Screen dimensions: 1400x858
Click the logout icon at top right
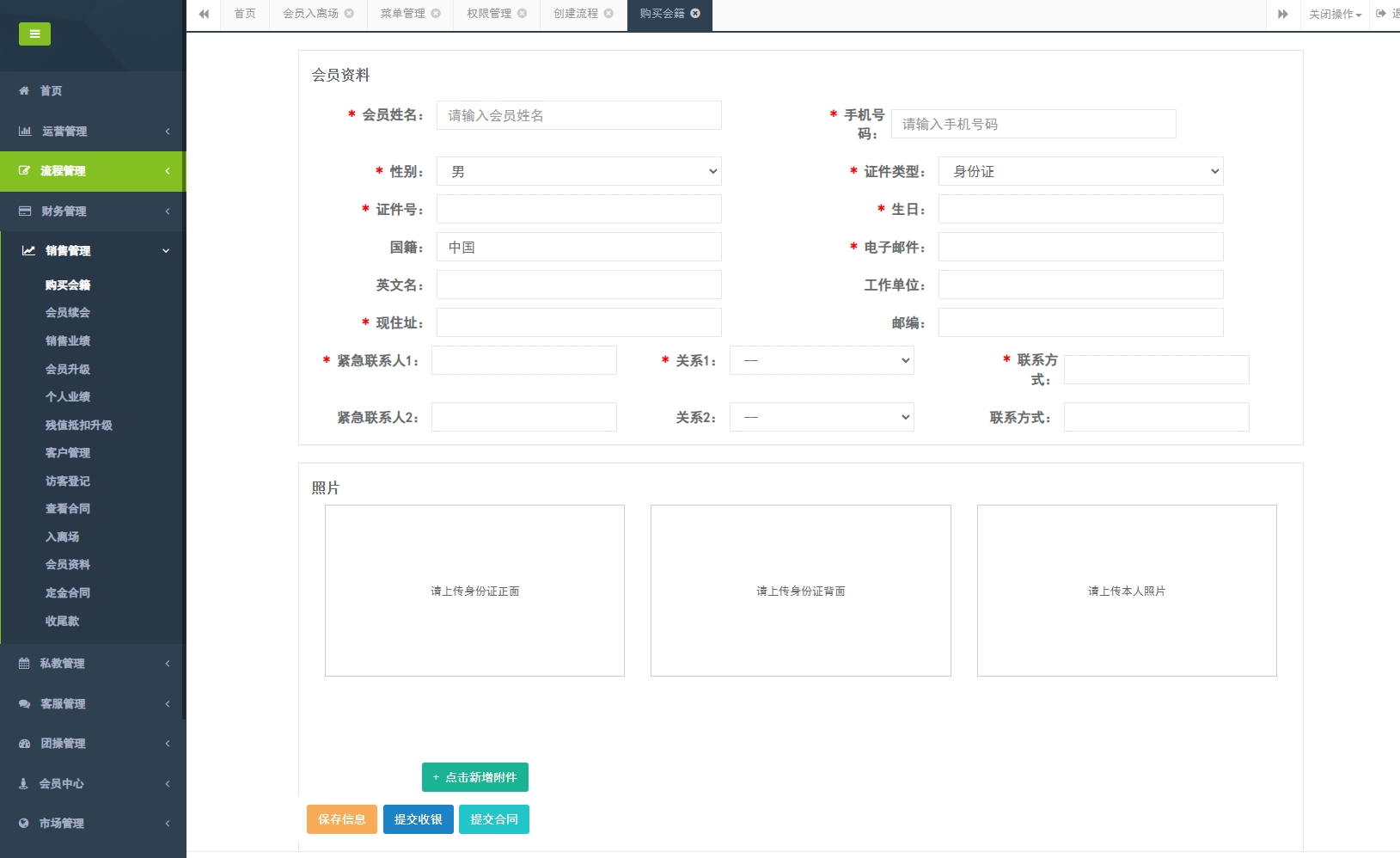(1381, 13)
